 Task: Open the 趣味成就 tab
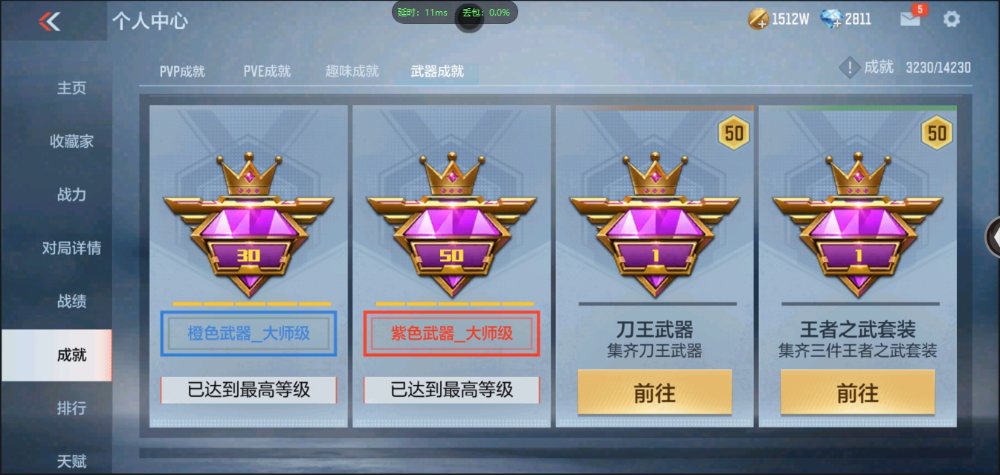click(x=352, y=71)
